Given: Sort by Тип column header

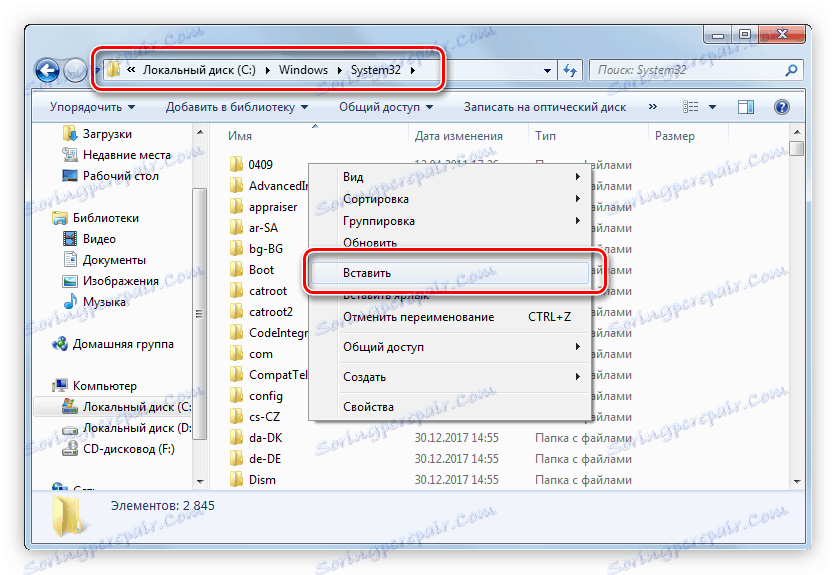Looking at the screenshot, I should click(x=588, y=136).
